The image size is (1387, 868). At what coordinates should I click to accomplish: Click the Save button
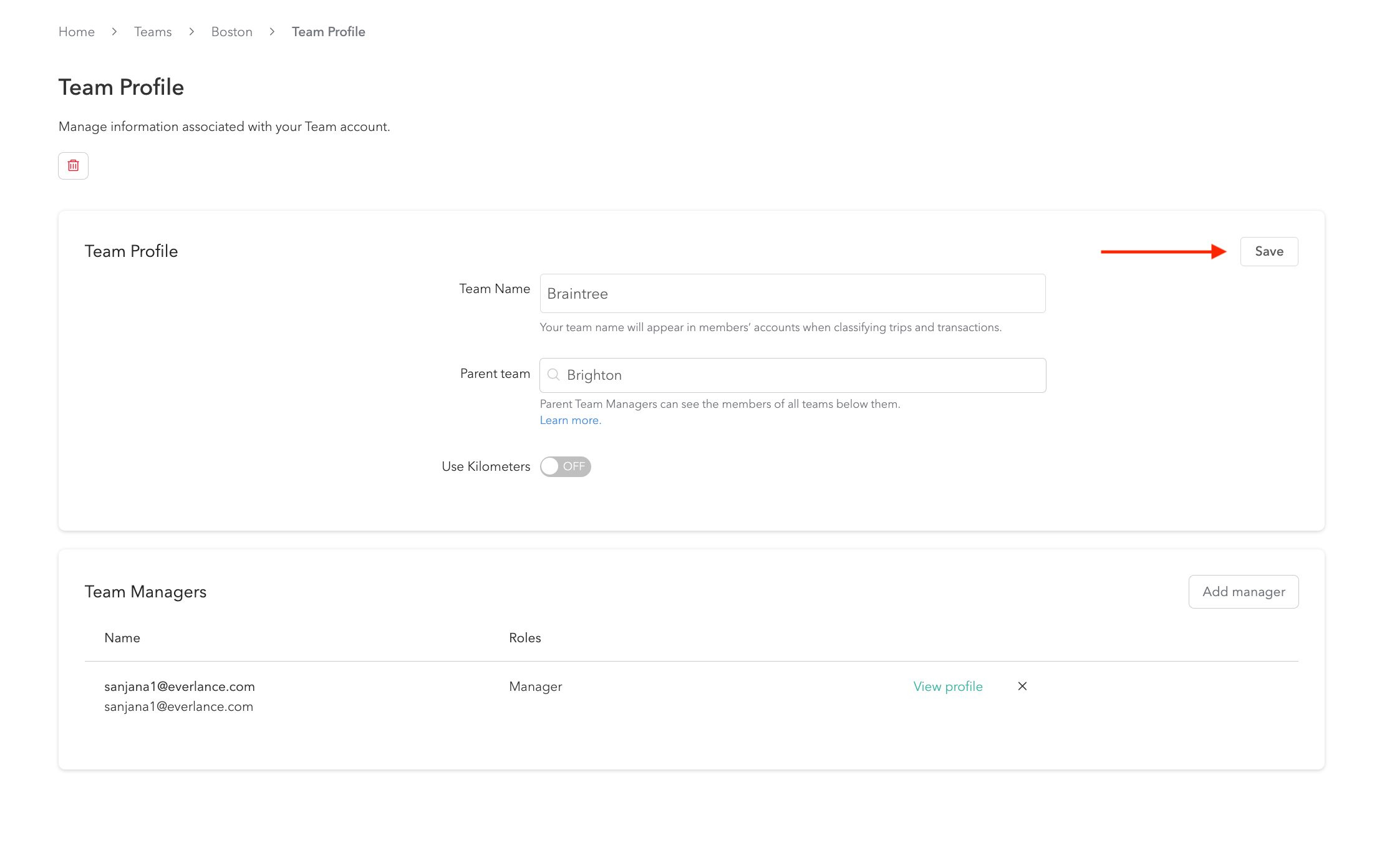point(1269,251)
